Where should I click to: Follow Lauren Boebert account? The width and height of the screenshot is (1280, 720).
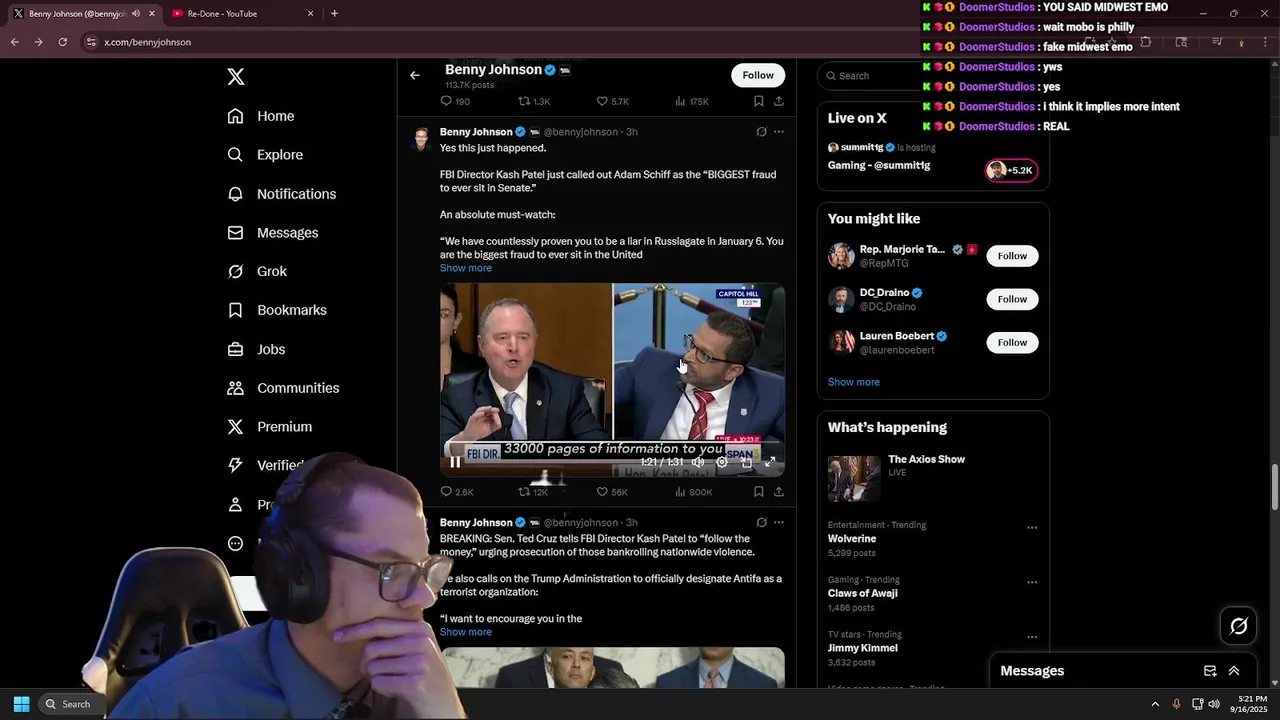pyautogui.click(x=1012, y=342)
